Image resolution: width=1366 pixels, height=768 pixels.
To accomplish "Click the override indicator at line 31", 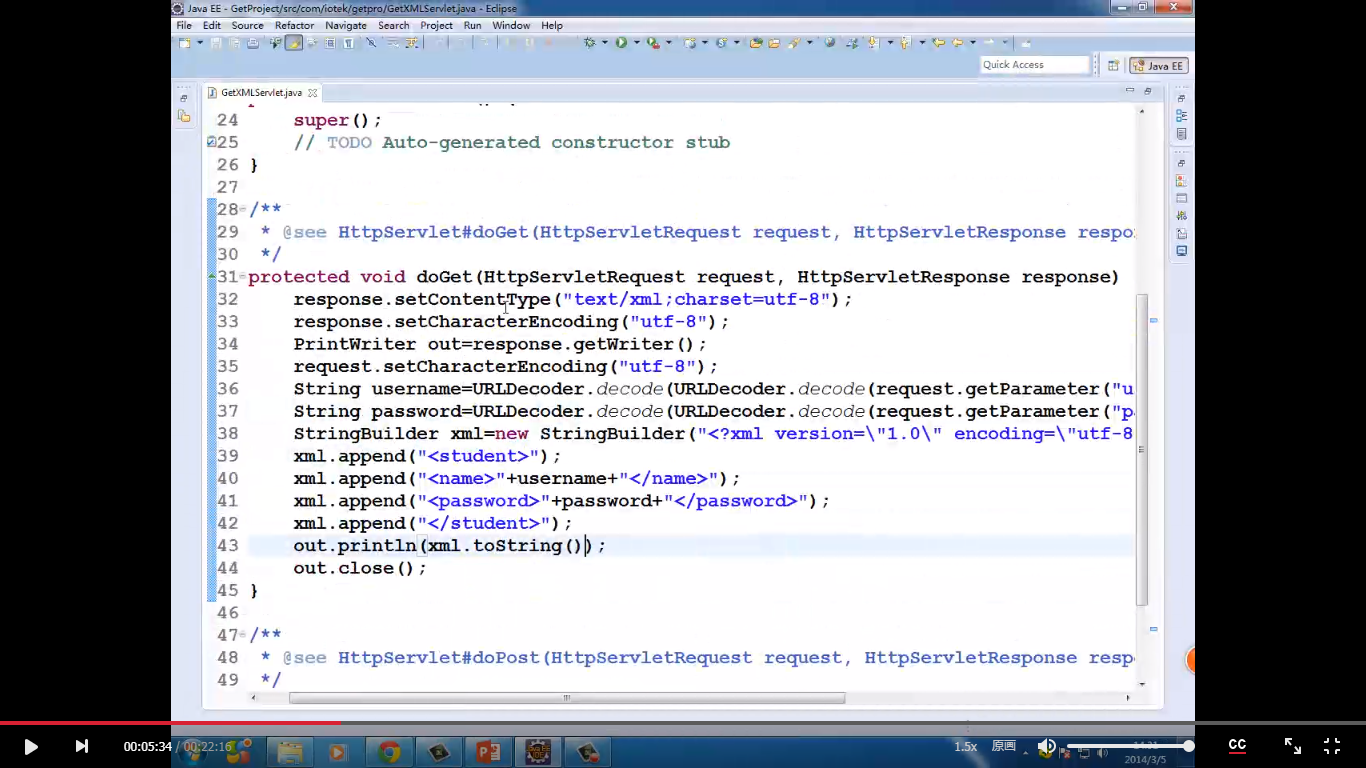I will (x=211, y=277).
